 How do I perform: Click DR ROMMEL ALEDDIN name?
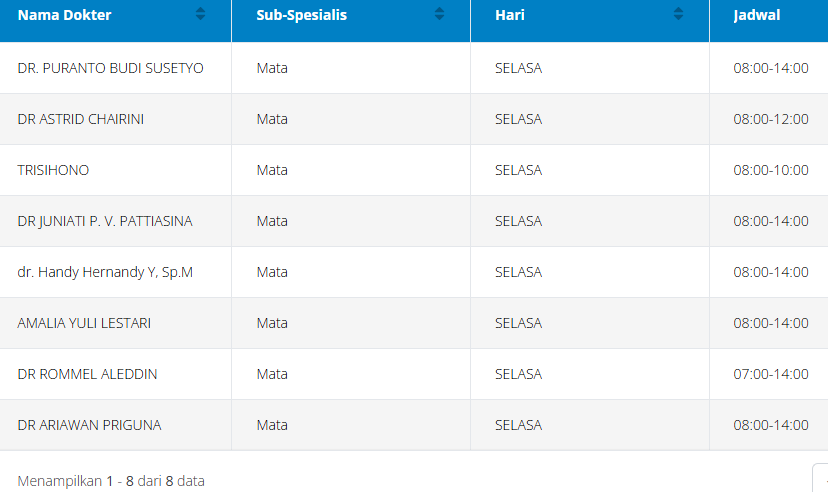pos(87,374)
